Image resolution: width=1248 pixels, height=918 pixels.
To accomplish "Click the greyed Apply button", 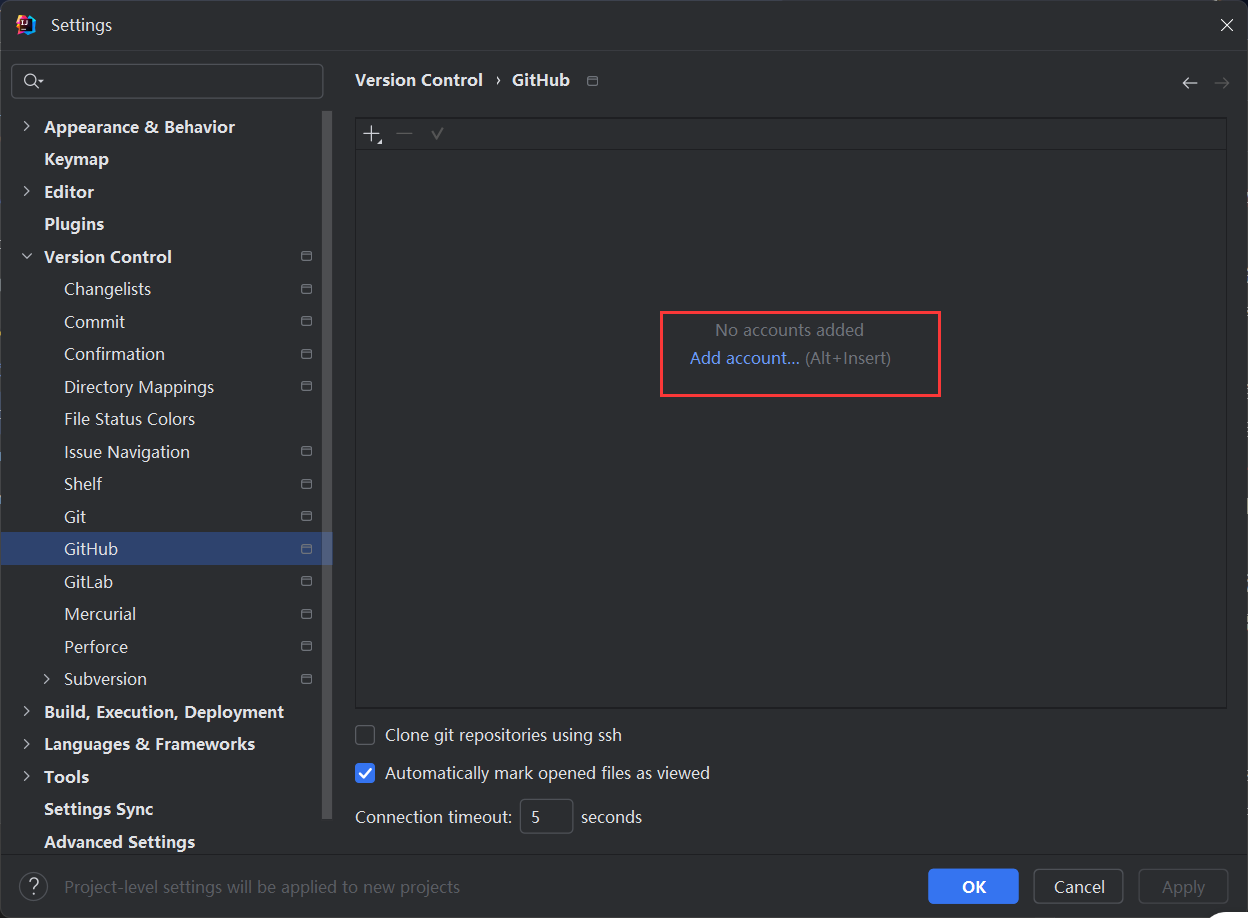I will coord(1183,887).
